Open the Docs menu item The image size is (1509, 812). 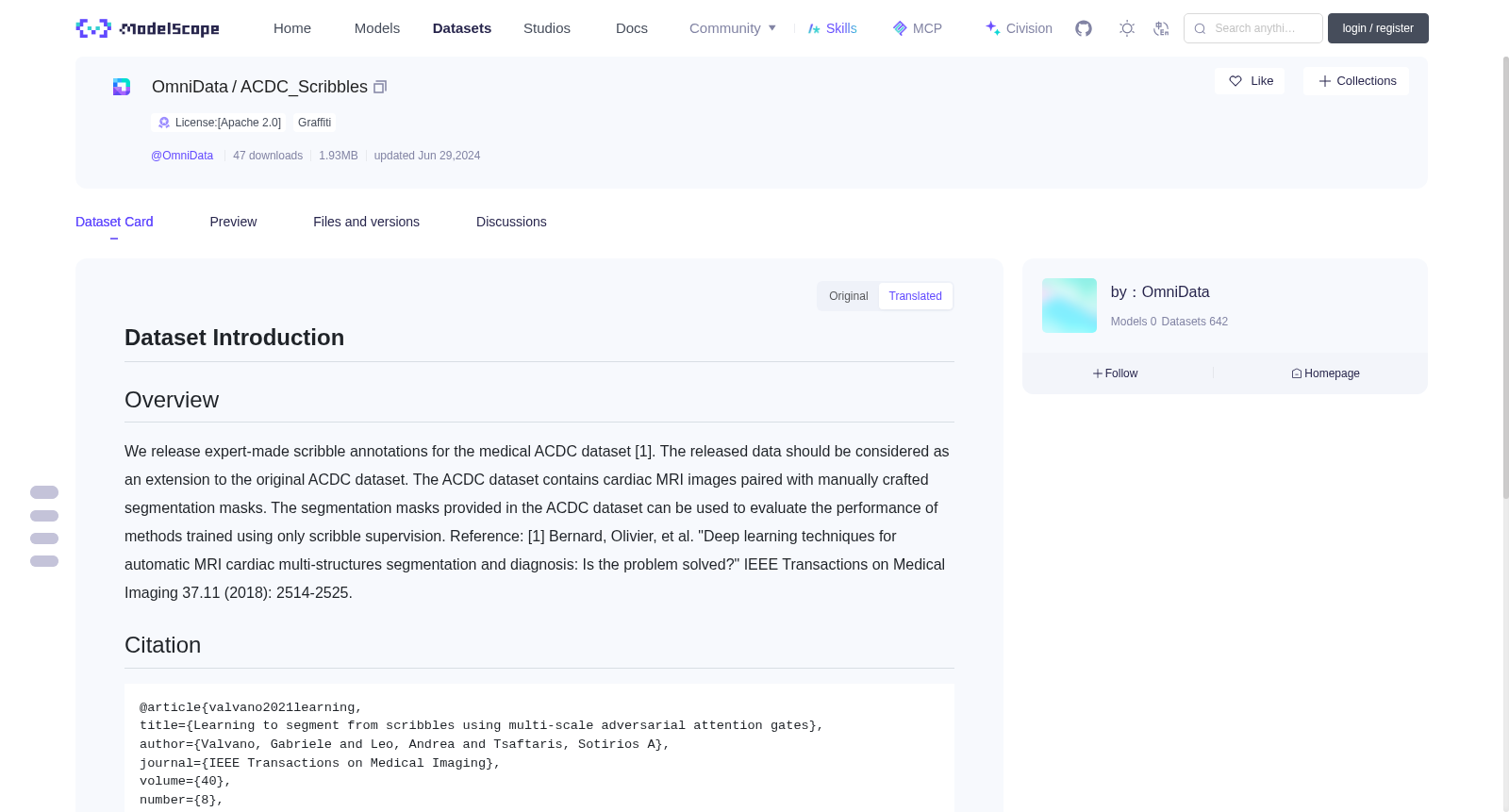(632, 28)
